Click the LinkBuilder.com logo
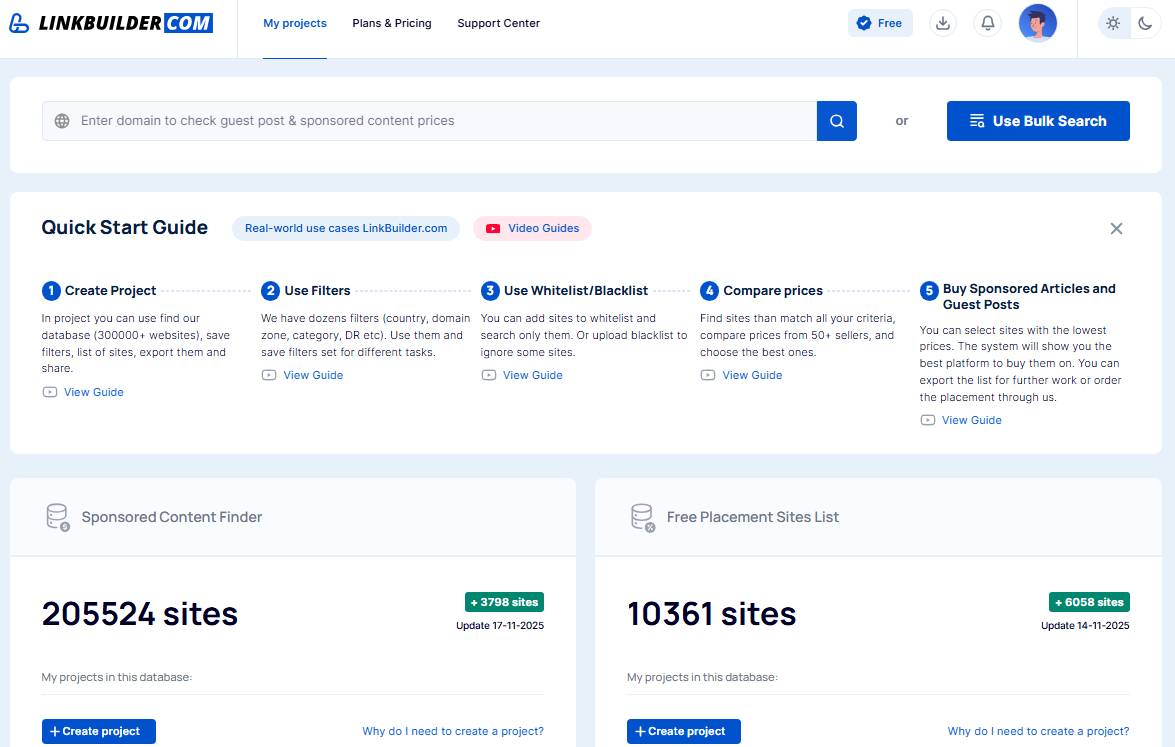Image resolution: width=1175 pixels, height=747 pixels. coord(110,22)
